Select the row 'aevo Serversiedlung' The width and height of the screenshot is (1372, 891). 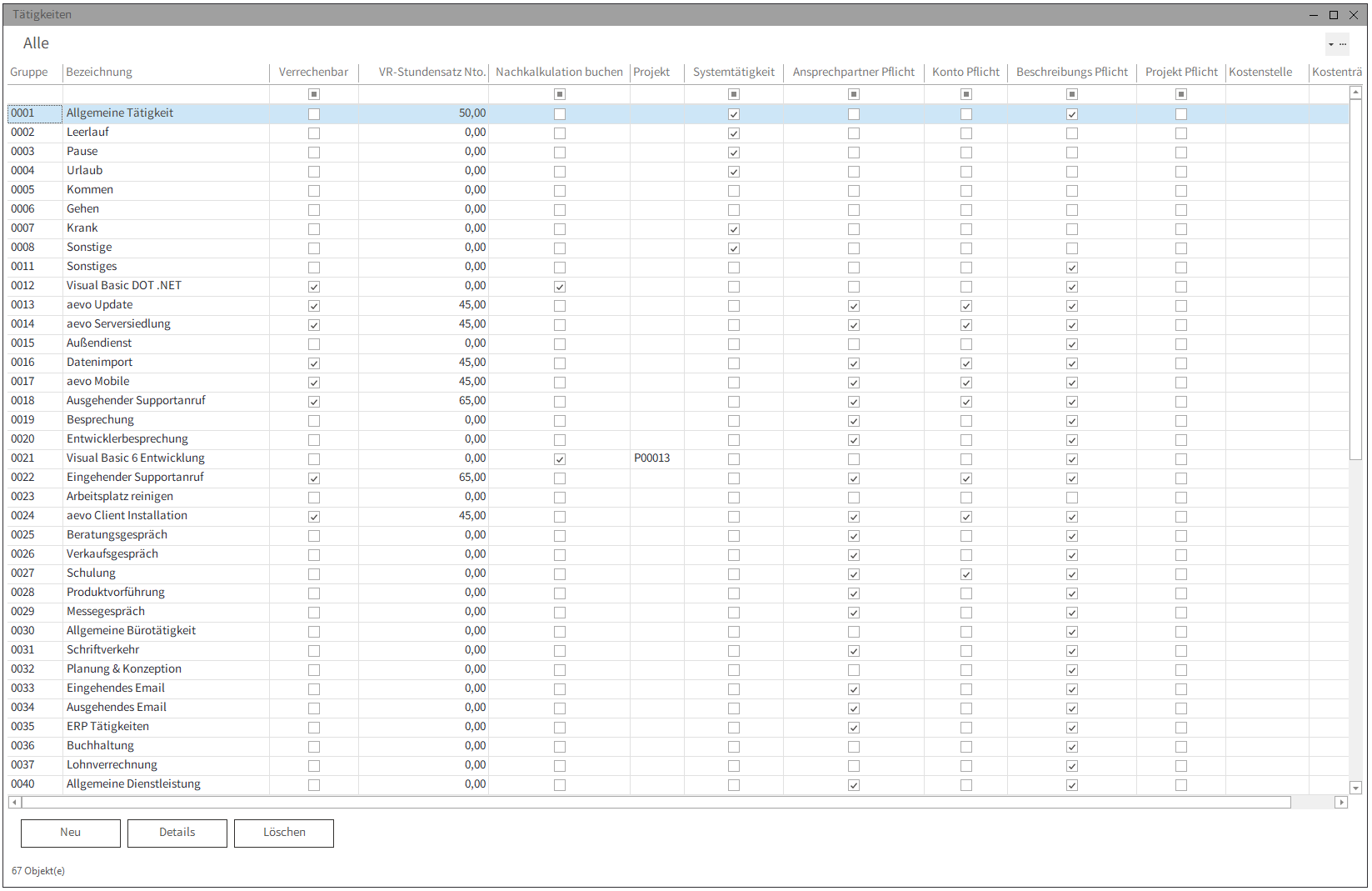pos(678,324)
